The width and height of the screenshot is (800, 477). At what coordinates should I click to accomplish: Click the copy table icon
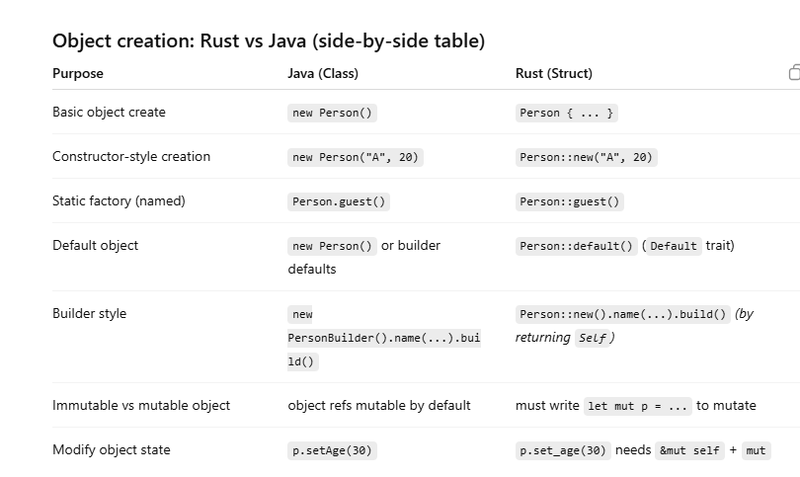point(794,73)
